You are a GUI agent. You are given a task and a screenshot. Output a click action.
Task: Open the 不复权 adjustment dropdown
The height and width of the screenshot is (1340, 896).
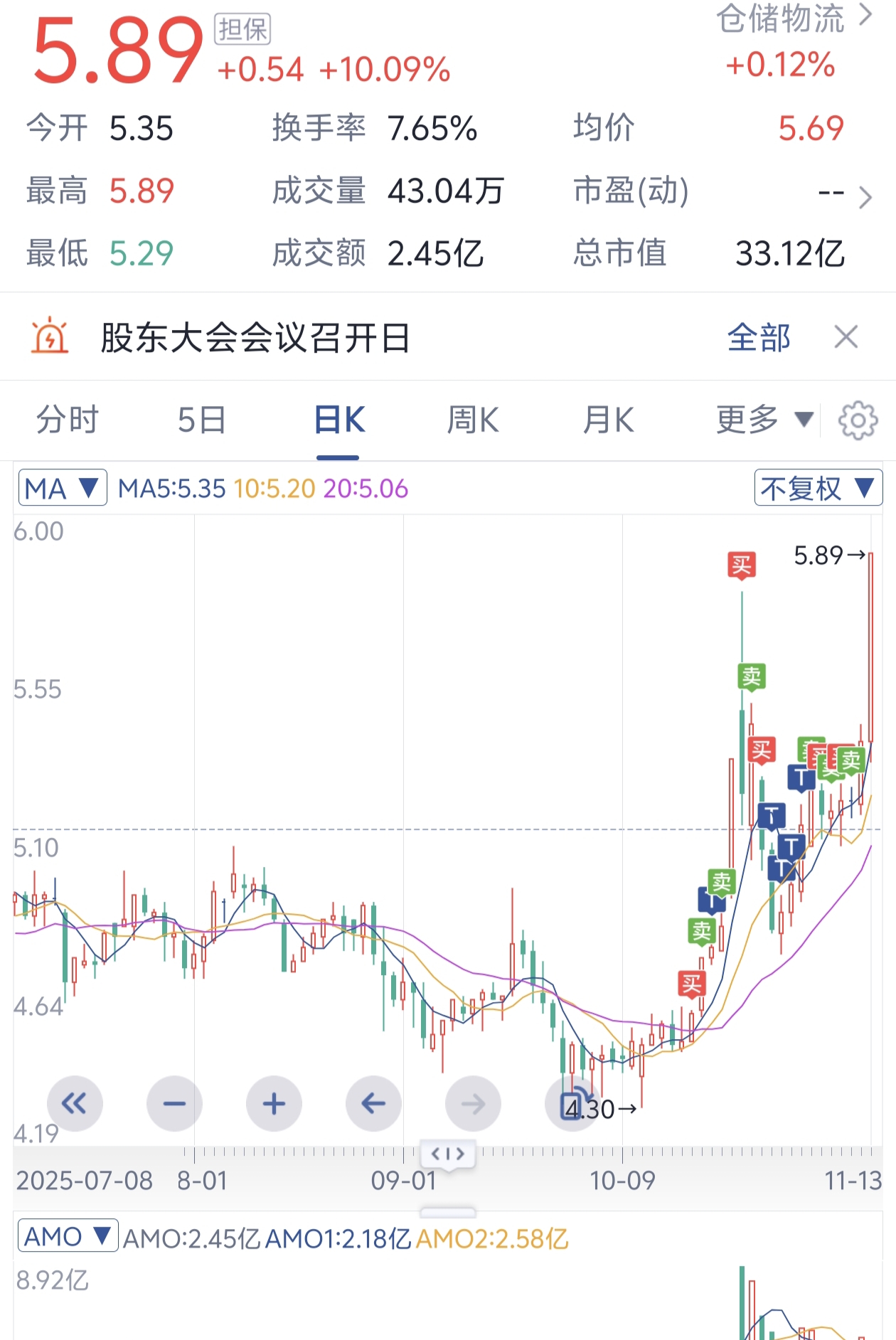(x=818, y=488)
